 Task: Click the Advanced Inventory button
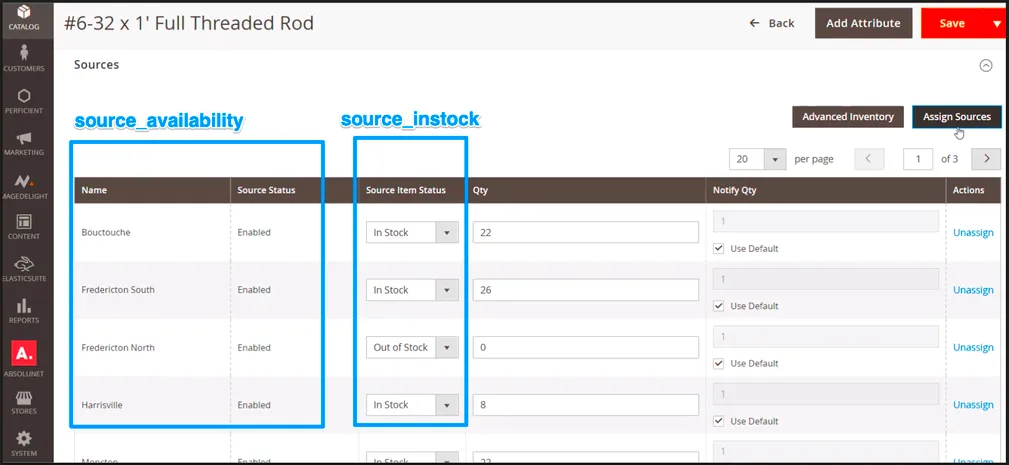coord(847,117)
